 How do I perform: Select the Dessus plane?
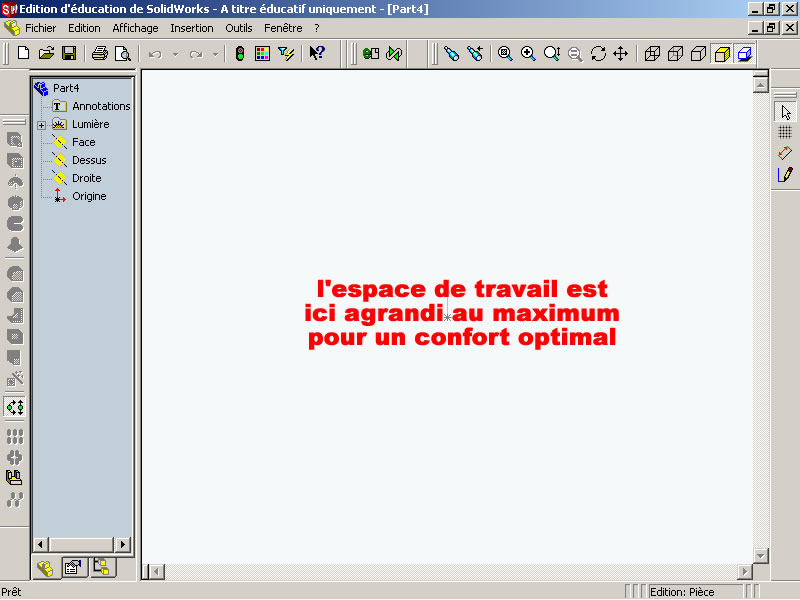point(89,160)
